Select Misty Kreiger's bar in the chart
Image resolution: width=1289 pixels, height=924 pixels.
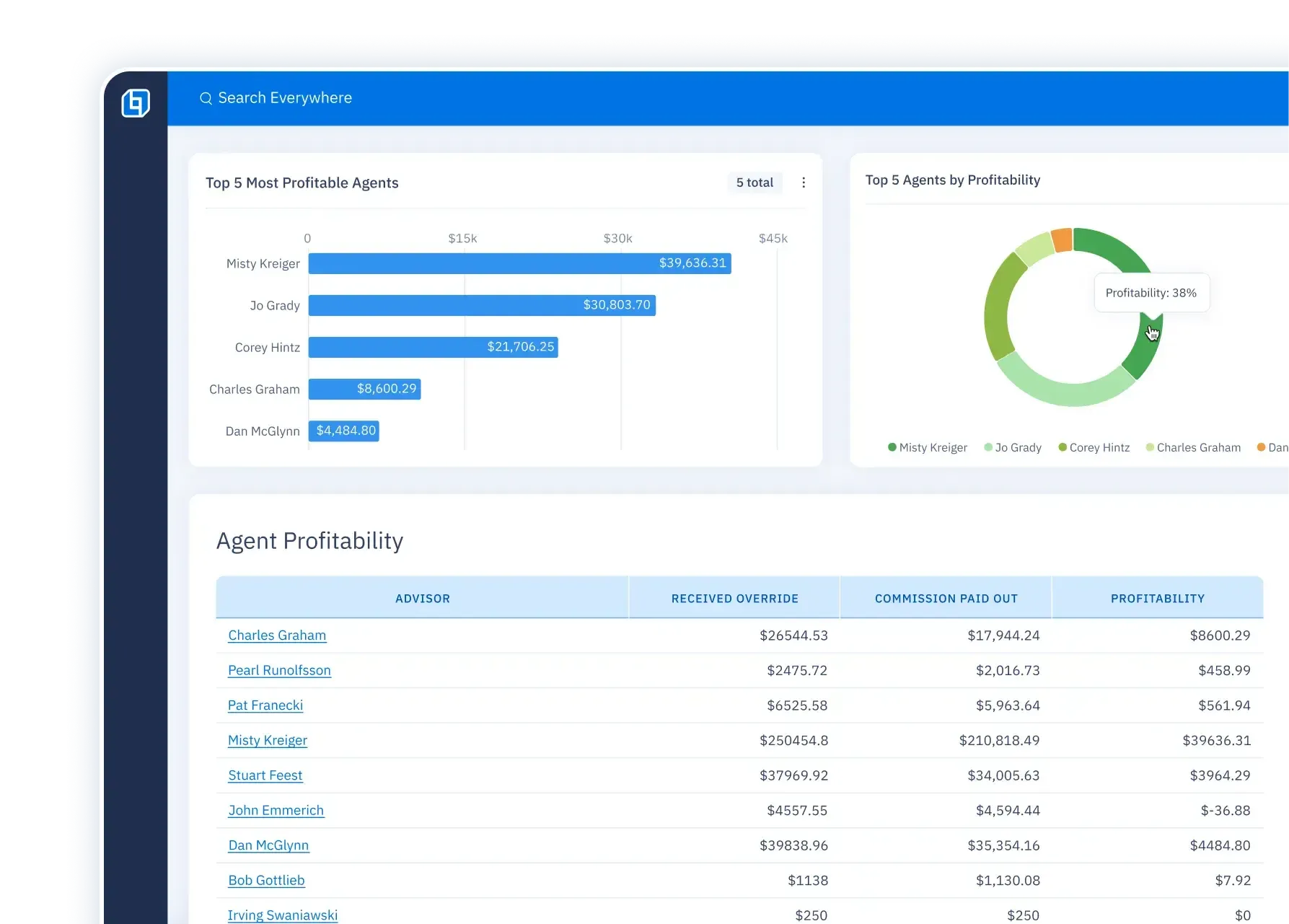(x=519, y=263)
